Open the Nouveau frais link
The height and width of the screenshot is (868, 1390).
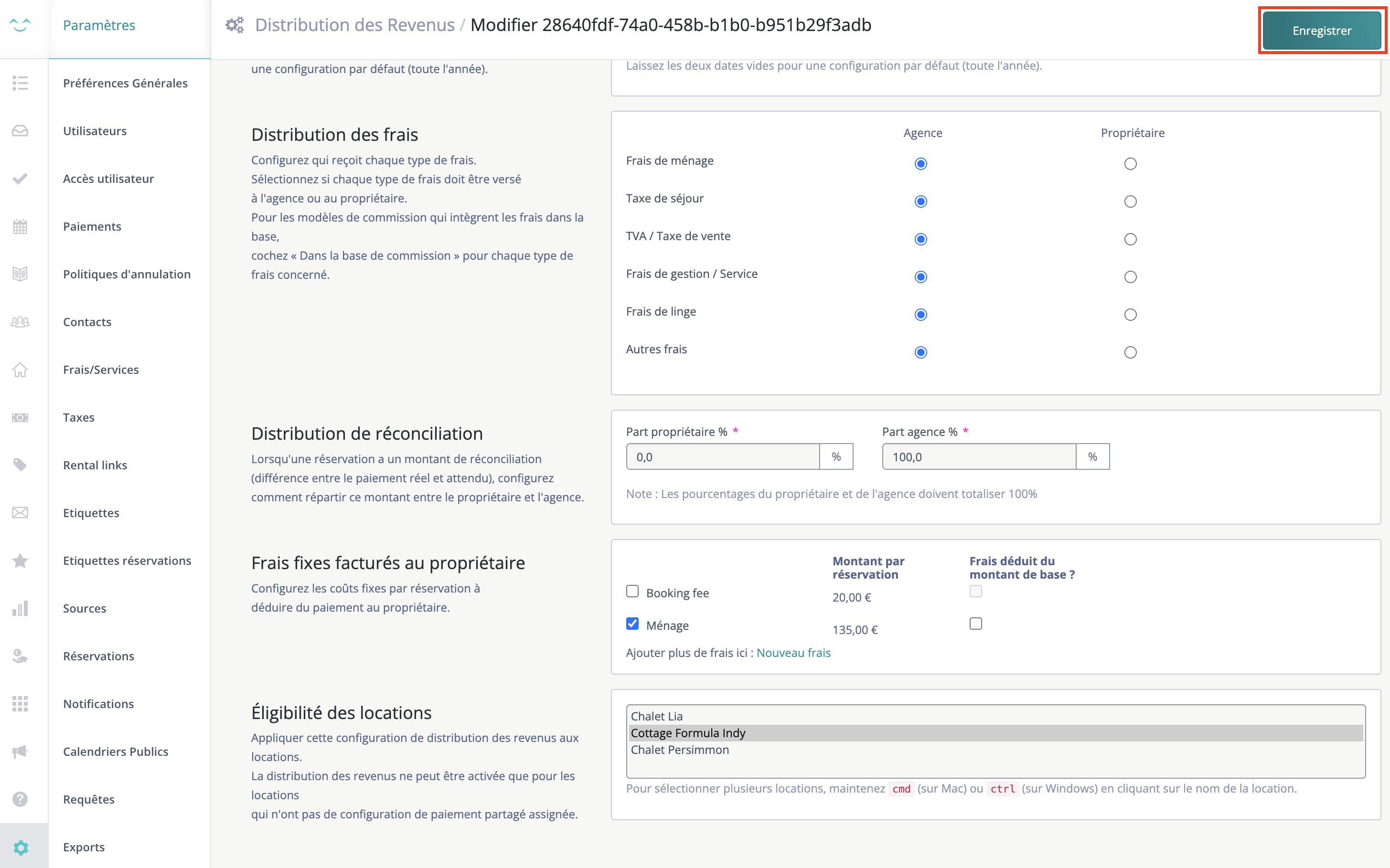click(793, 653)
